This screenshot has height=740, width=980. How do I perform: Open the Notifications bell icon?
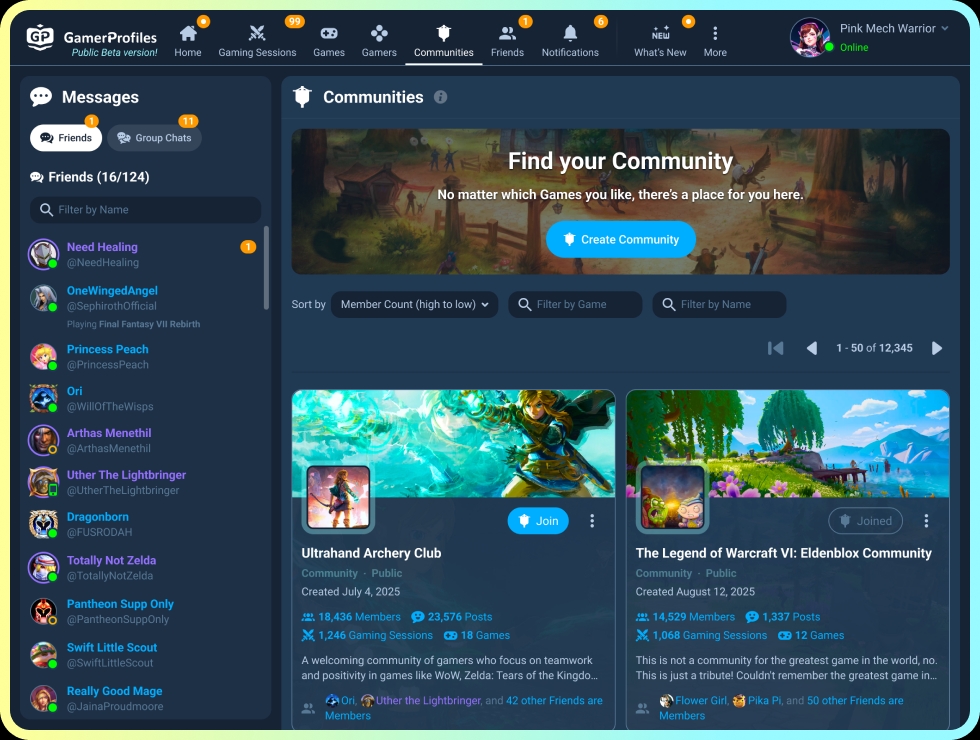pyautogui.click(x=570, y=32)
